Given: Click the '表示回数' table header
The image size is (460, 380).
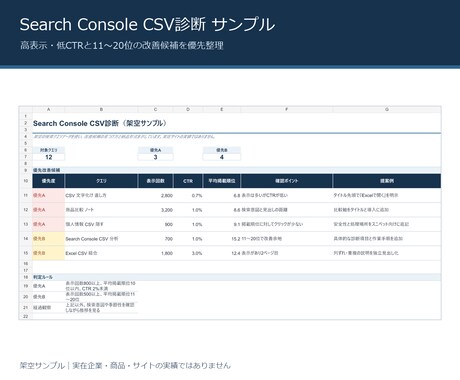Looking at the screenshot, I should pos(155,181).
